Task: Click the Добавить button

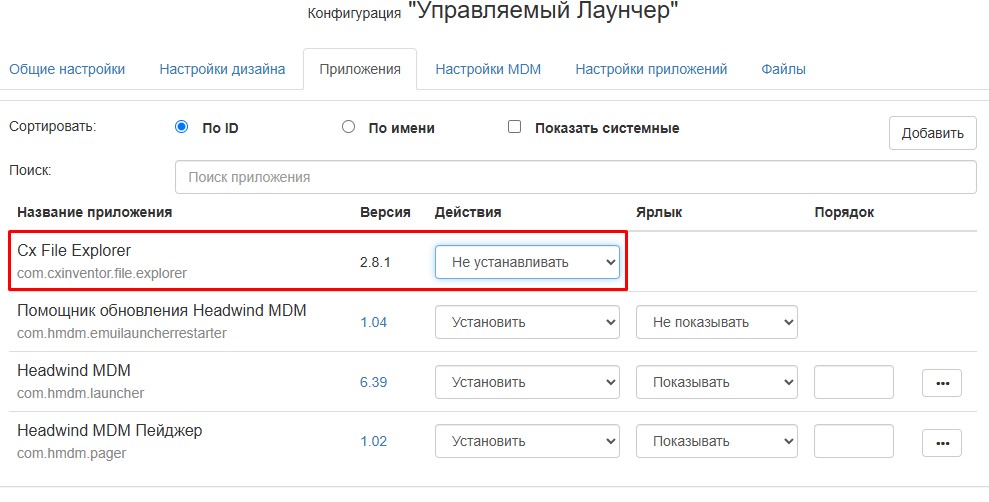Action: [933, 133]
